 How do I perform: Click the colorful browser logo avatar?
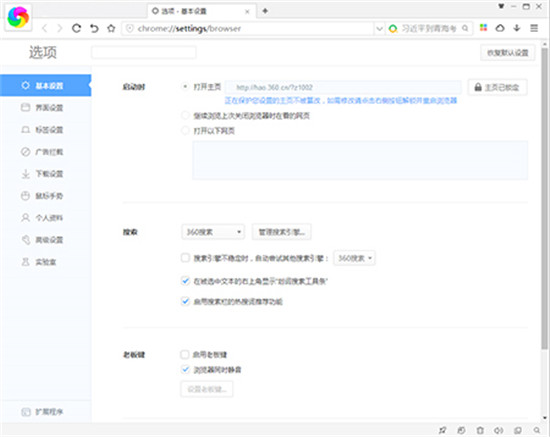18,17
